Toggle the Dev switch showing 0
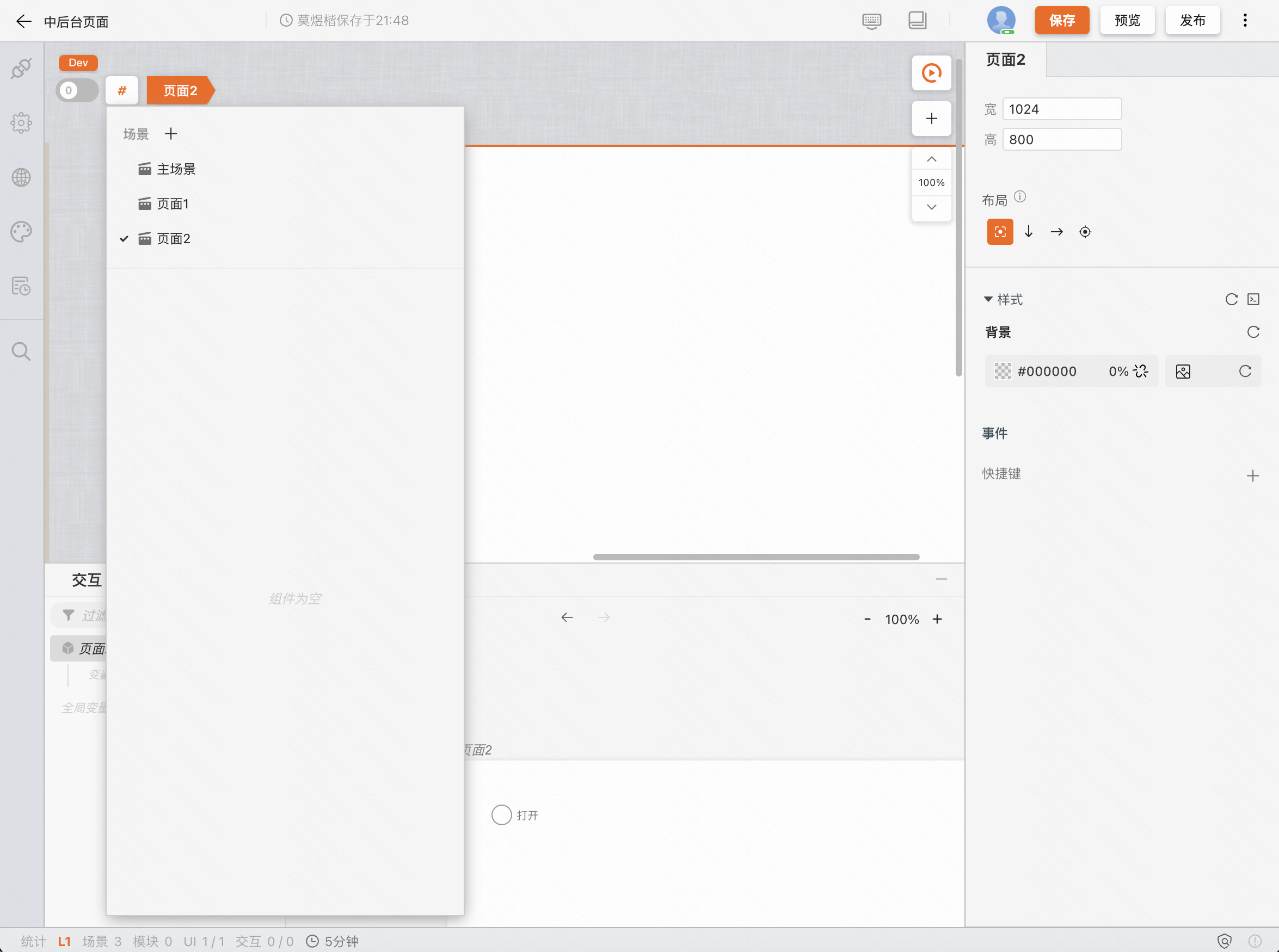 click(x=77, y=90)
